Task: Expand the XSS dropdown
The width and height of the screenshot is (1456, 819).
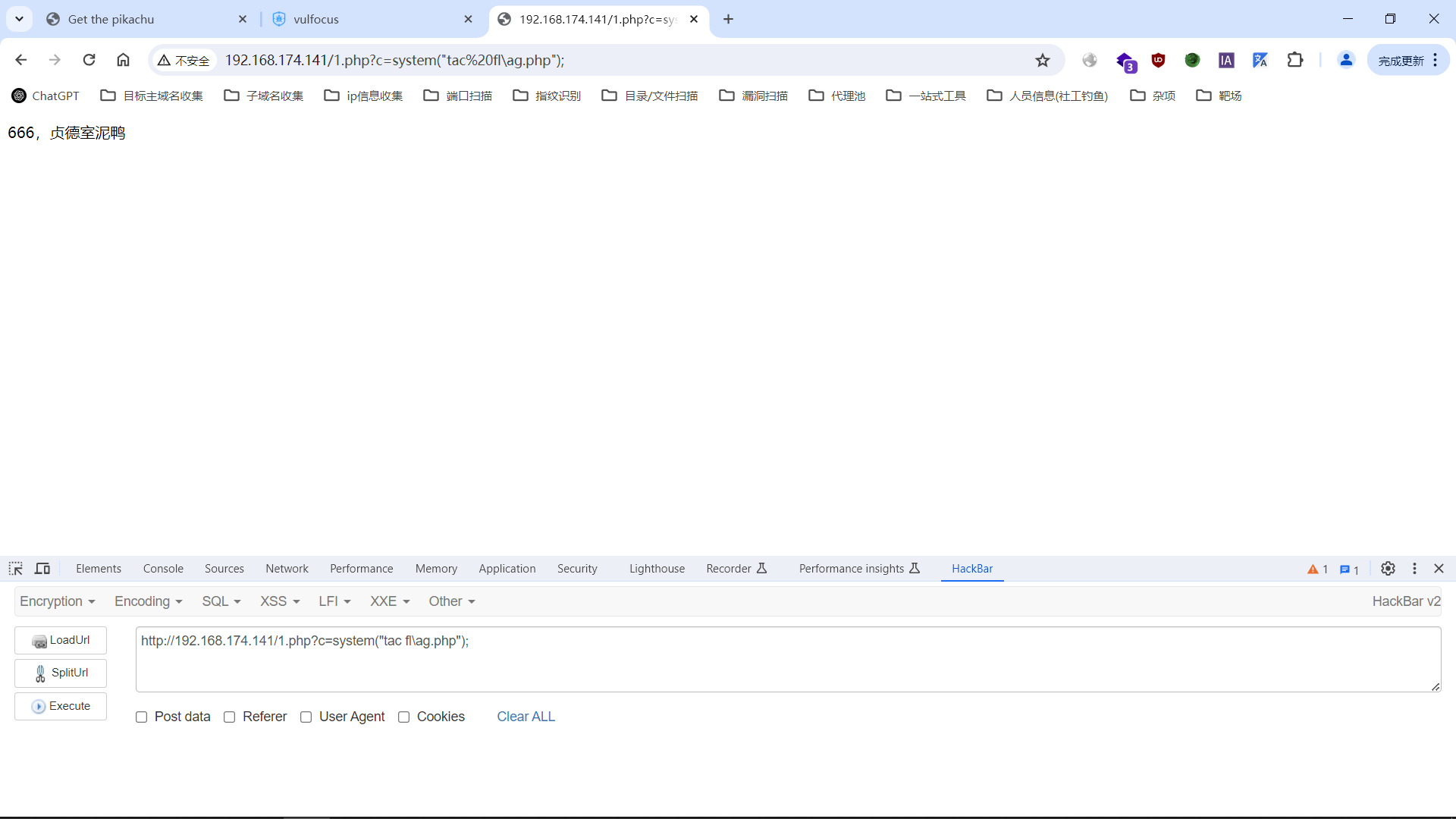Action: (280, 601)
